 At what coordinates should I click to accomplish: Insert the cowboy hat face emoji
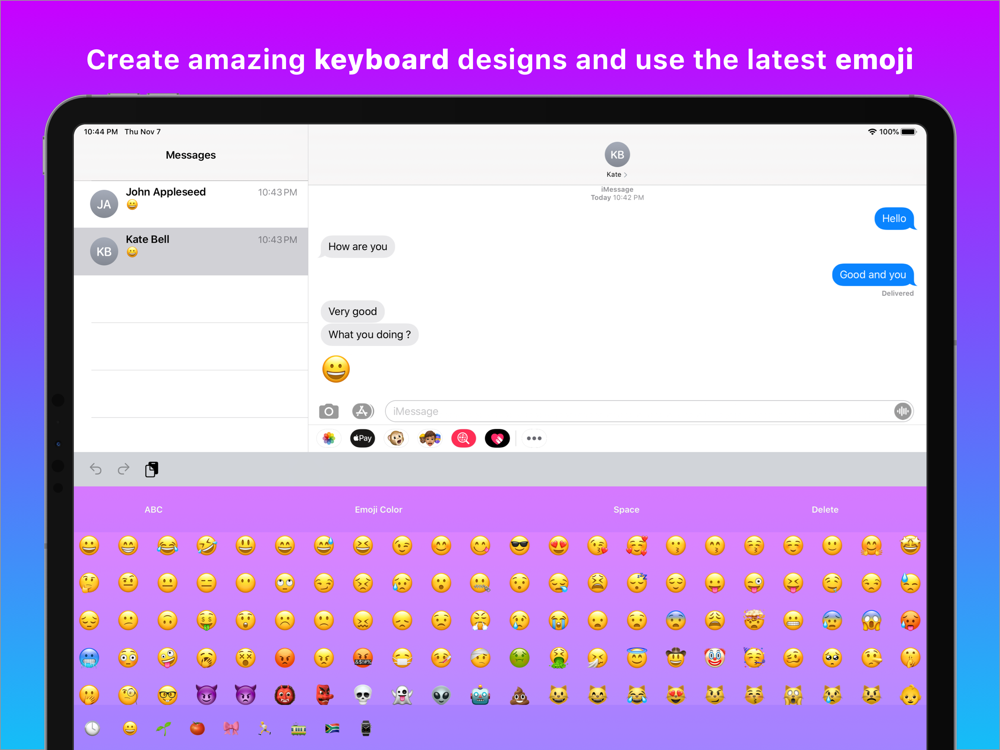pos(676,658)
